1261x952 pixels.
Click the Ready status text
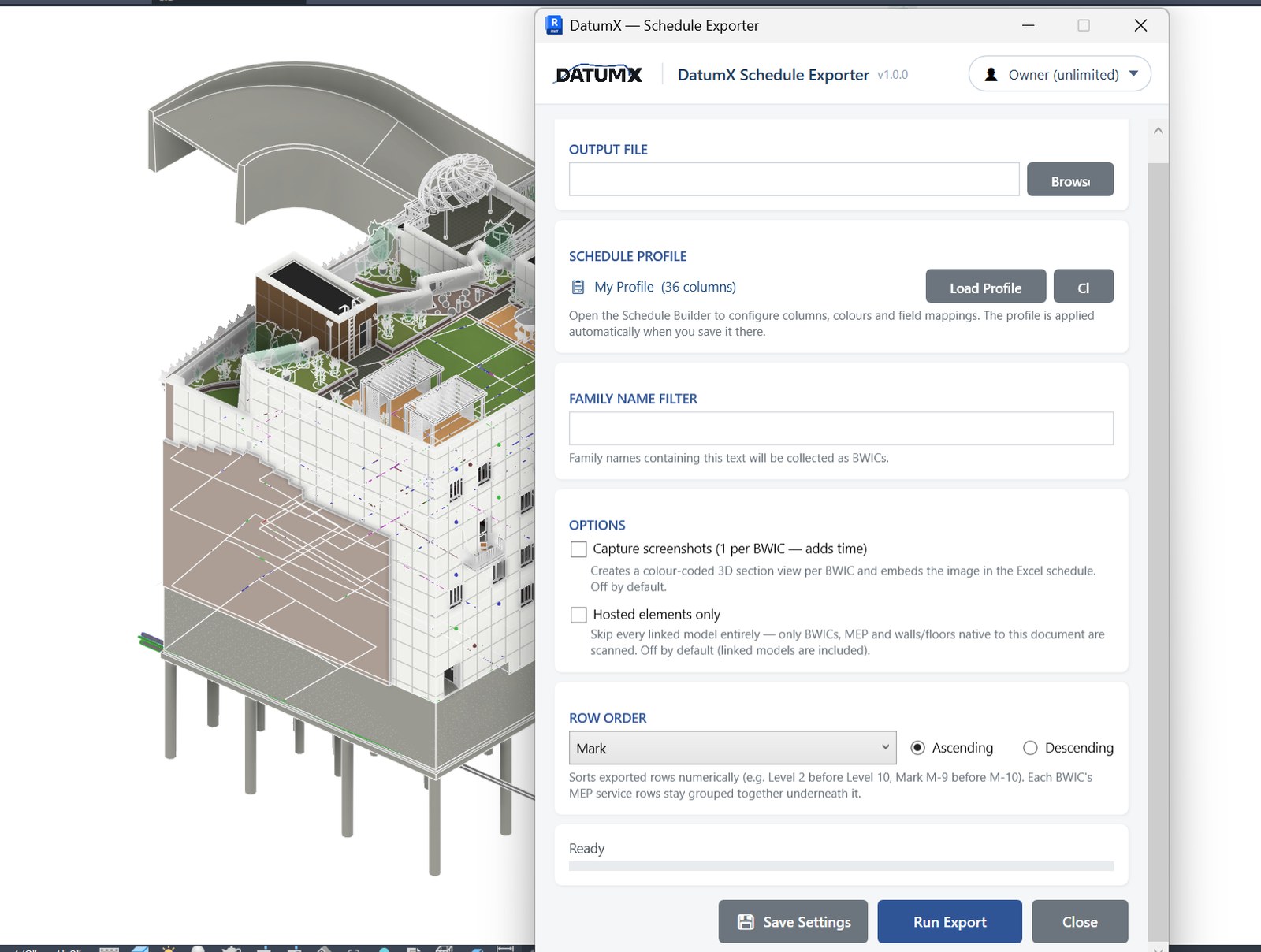pos(586,849)
